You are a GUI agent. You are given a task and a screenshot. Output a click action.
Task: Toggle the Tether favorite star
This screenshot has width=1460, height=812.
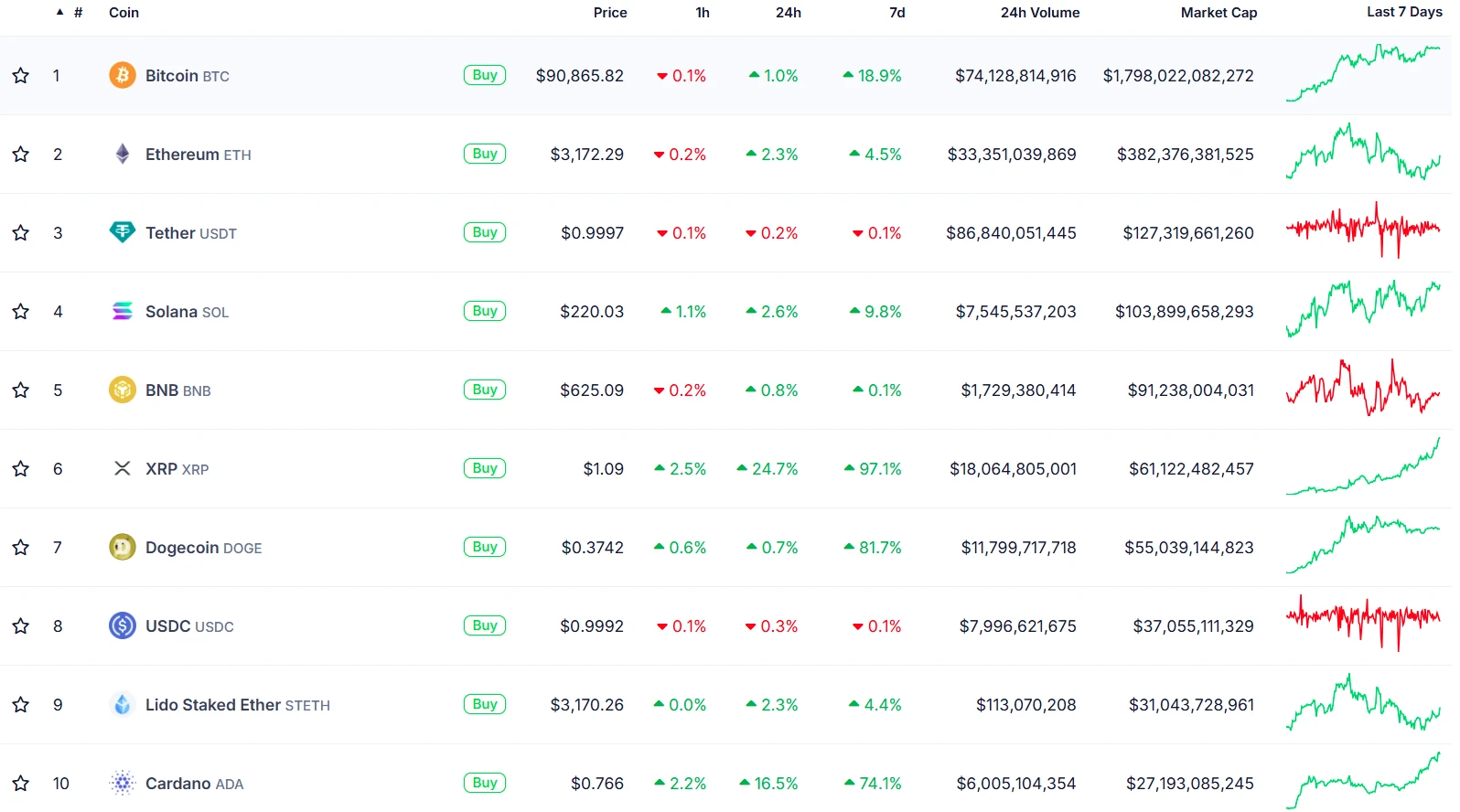21,232
